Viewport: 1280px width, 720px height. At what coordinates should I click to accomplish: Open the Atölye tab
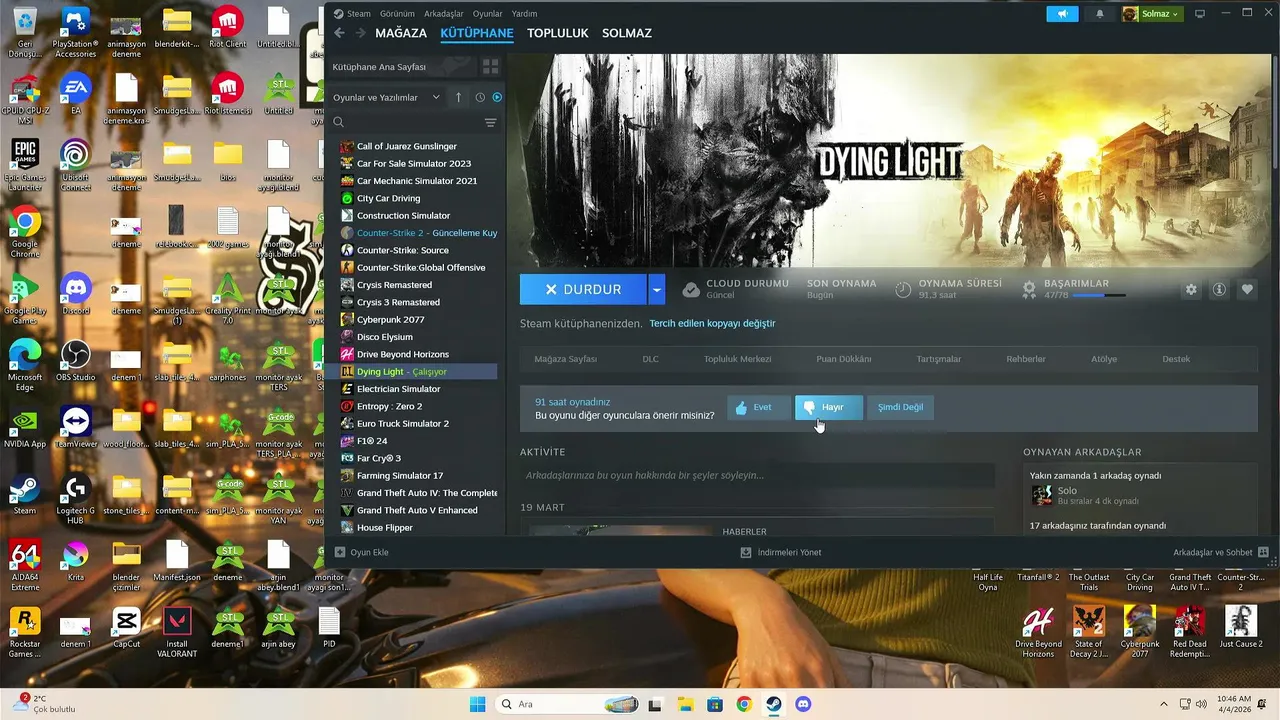1104,359
